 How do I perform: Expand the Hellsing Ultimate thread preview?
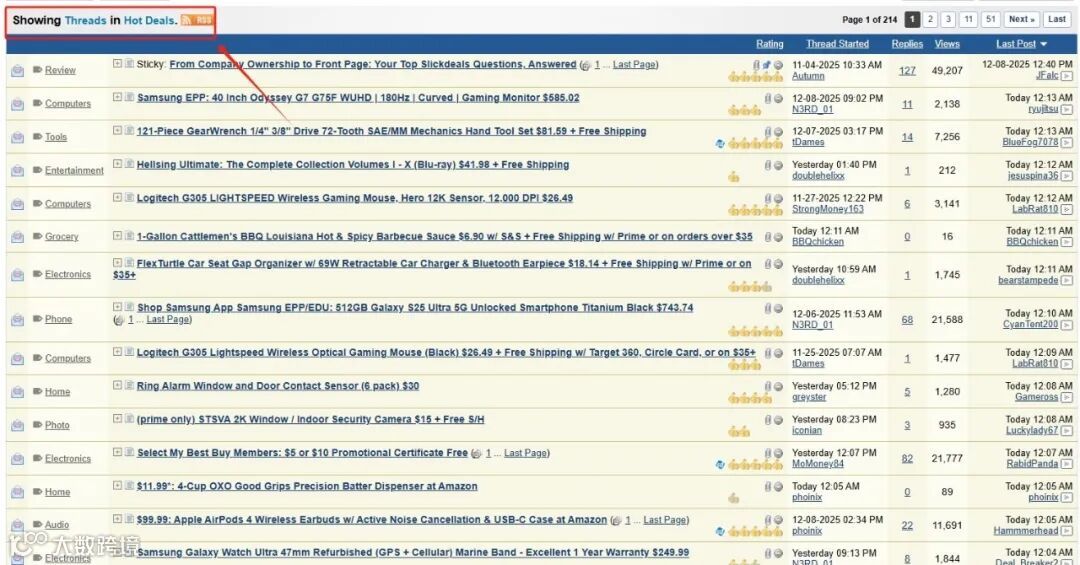coord(117,163)
